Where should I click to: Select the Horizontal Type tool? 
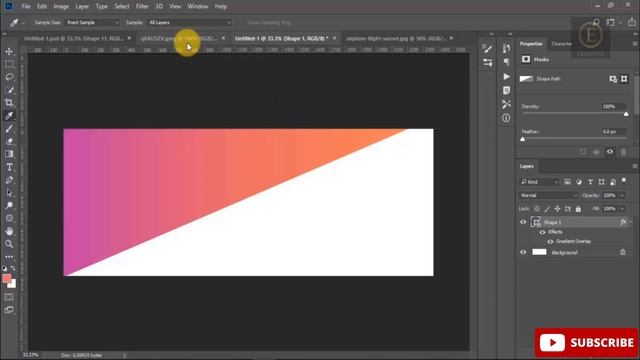[x=9, y=167]
